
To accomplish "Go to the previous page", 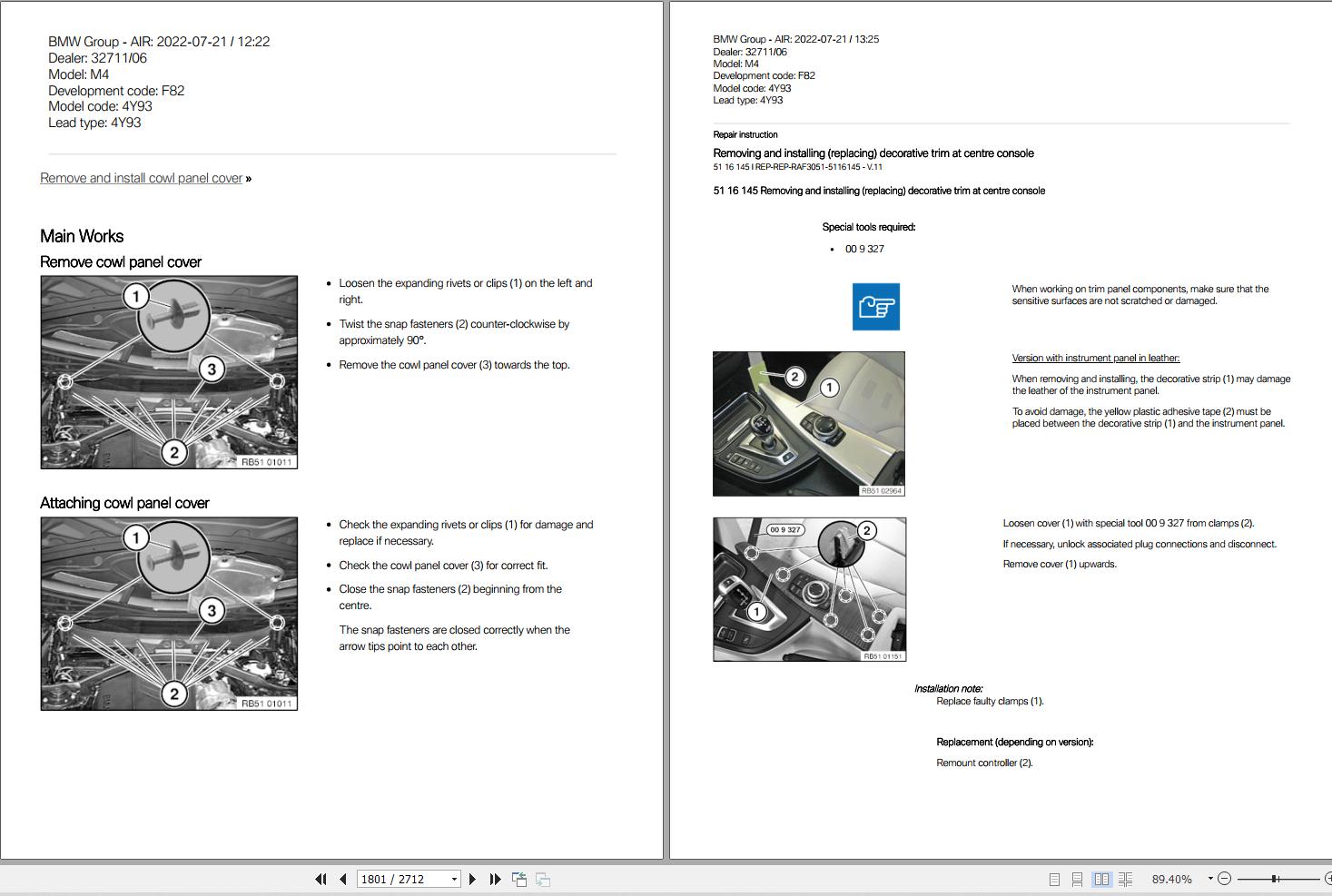I will tap(343, 879).
